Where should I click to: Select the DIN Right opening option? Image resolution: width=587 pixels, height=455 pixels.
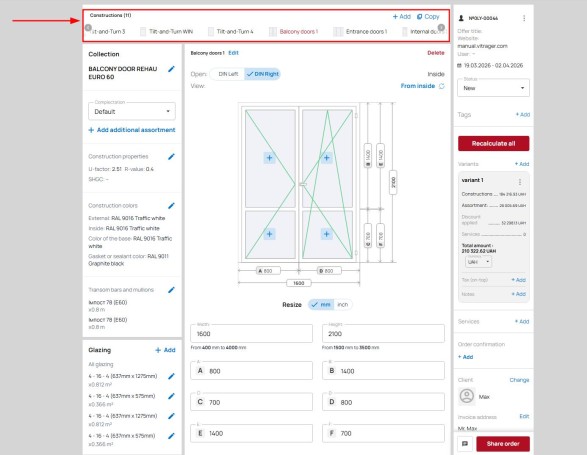click(262, 74)
